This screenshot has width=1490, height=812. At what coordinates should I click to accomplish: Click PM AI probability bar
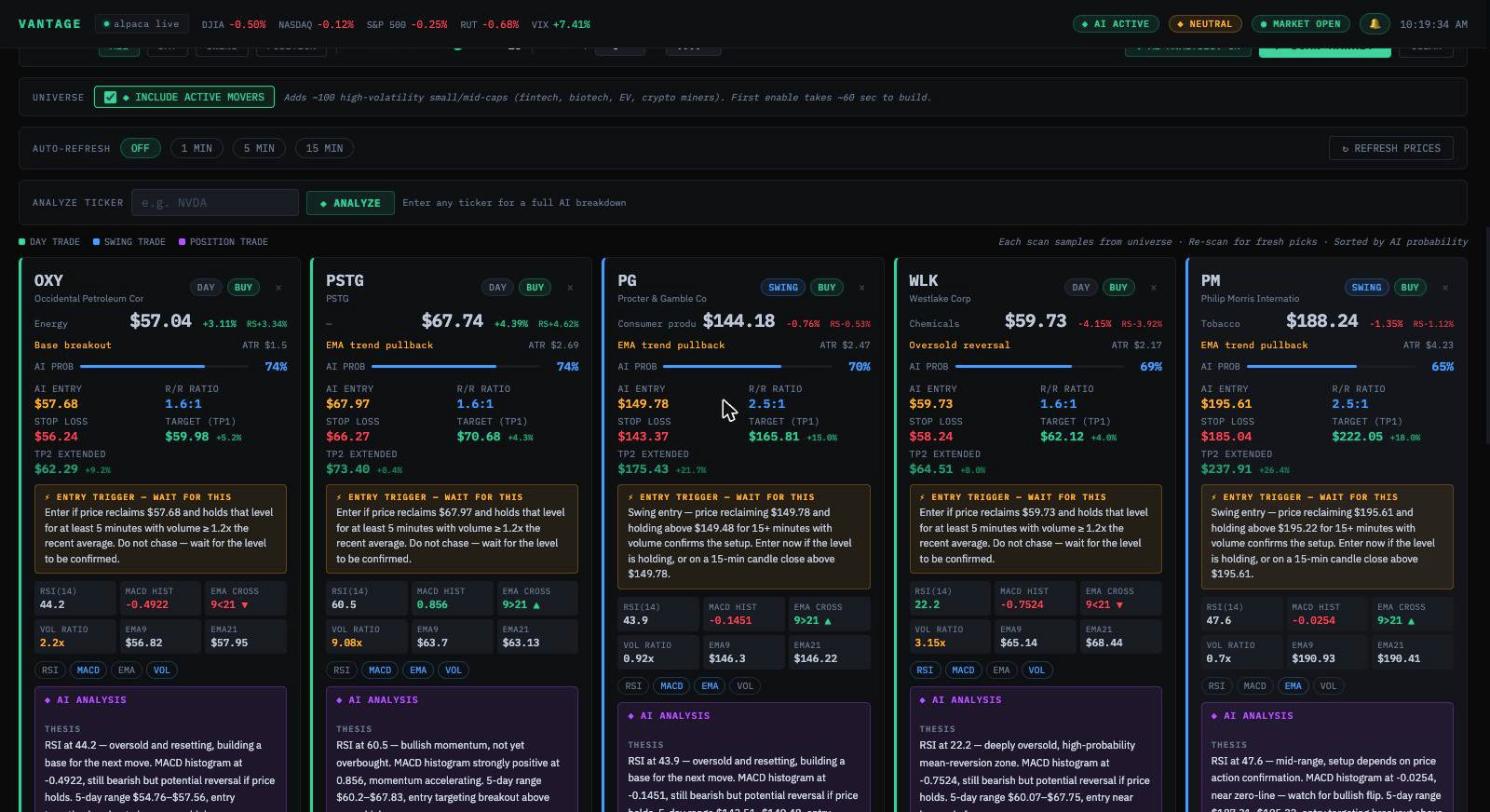(x=1331, y=367)
